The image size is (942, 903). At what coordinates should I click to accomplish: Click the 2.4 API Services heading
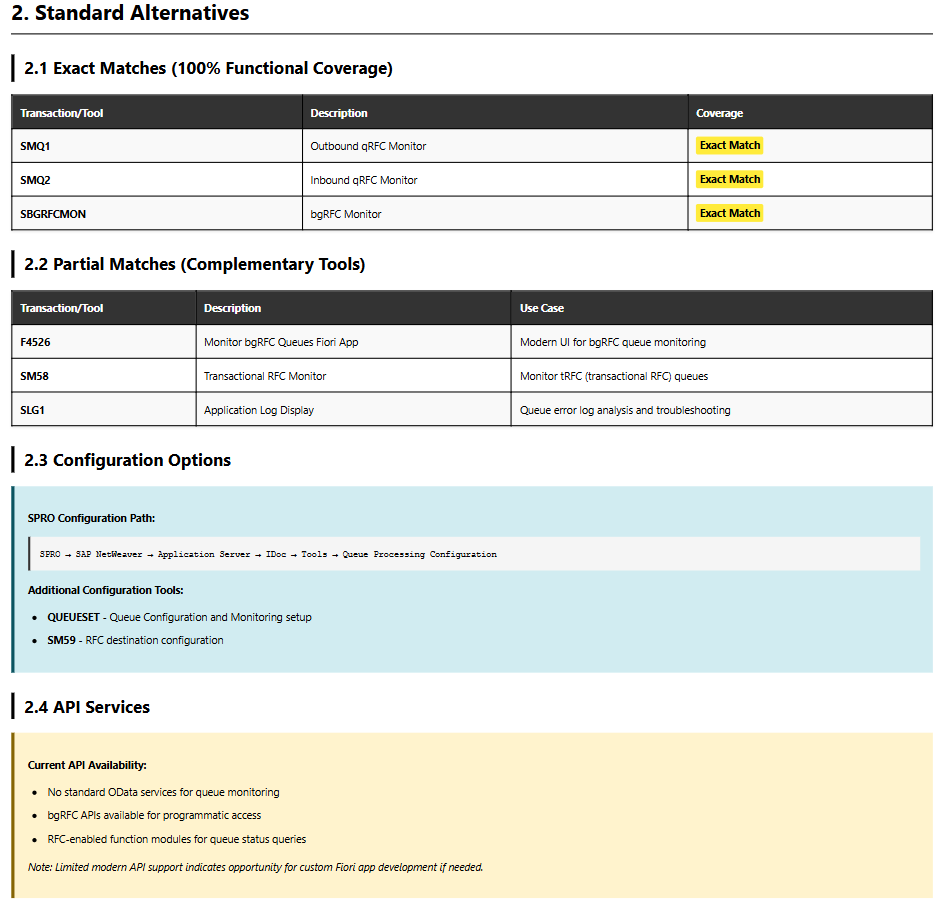[x=87, y=707]
